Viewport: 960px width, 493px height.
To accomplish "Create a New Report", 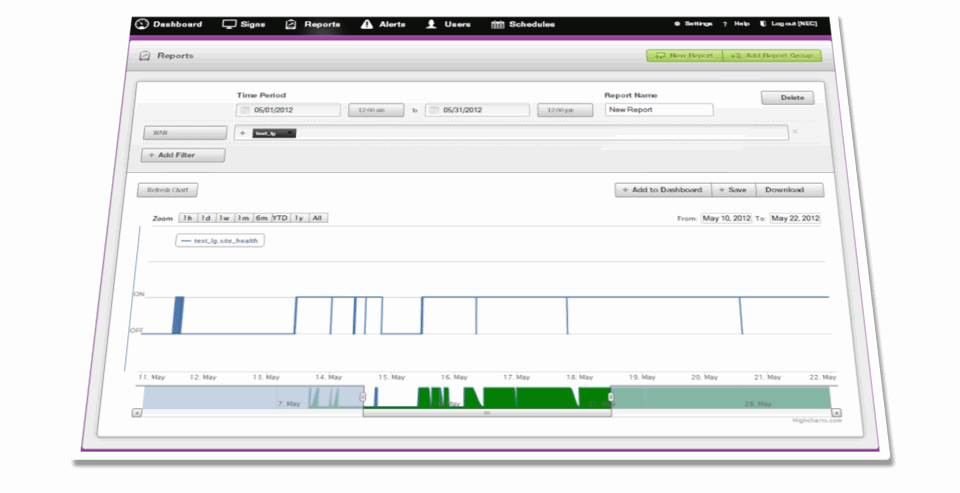I will coord(684,56).
